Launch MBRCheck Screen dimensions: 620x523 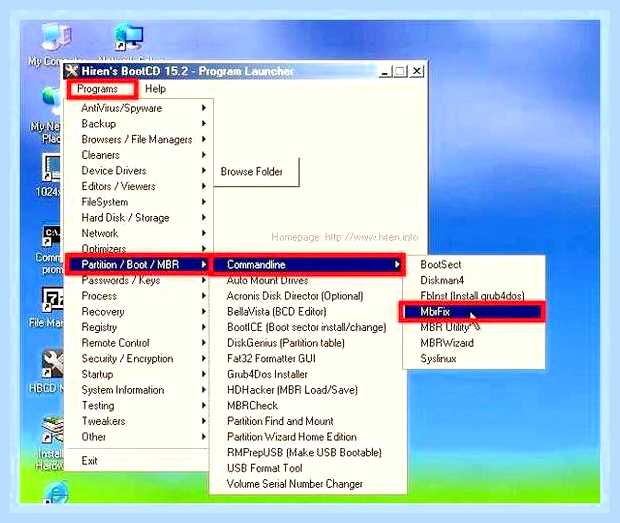pyautogui.click(x=308, y=406)
